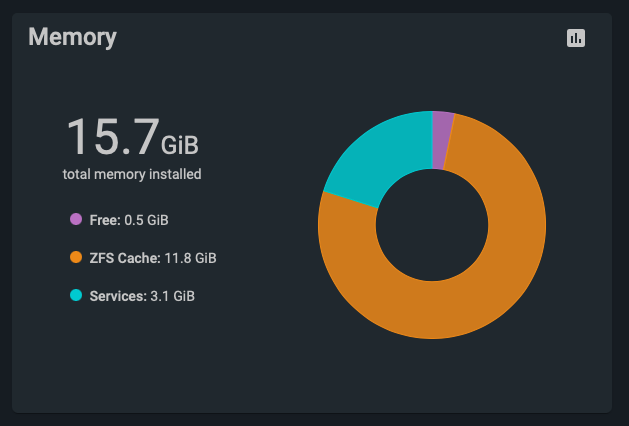Click the 3.1 GiB services value

pos(174,296)
